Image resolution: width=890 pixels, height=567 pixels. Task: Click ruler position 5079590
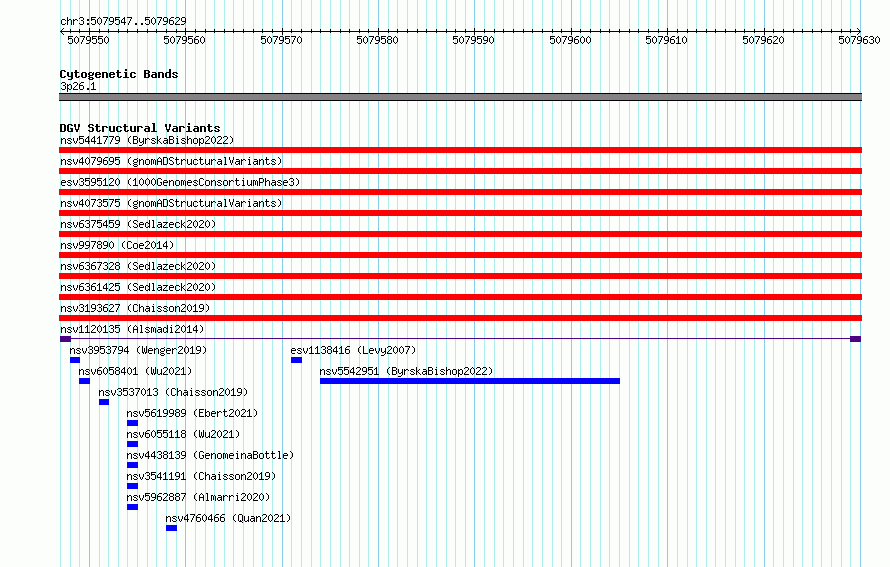(473, 40)
